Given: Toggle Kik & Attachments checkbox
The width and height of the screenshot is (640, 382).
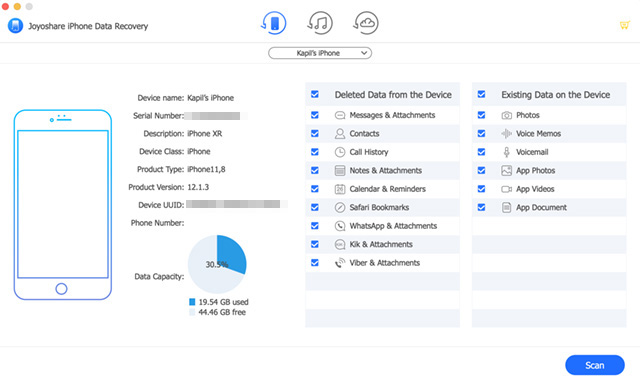Looking at the screenshot, I should tap(315, 244).
